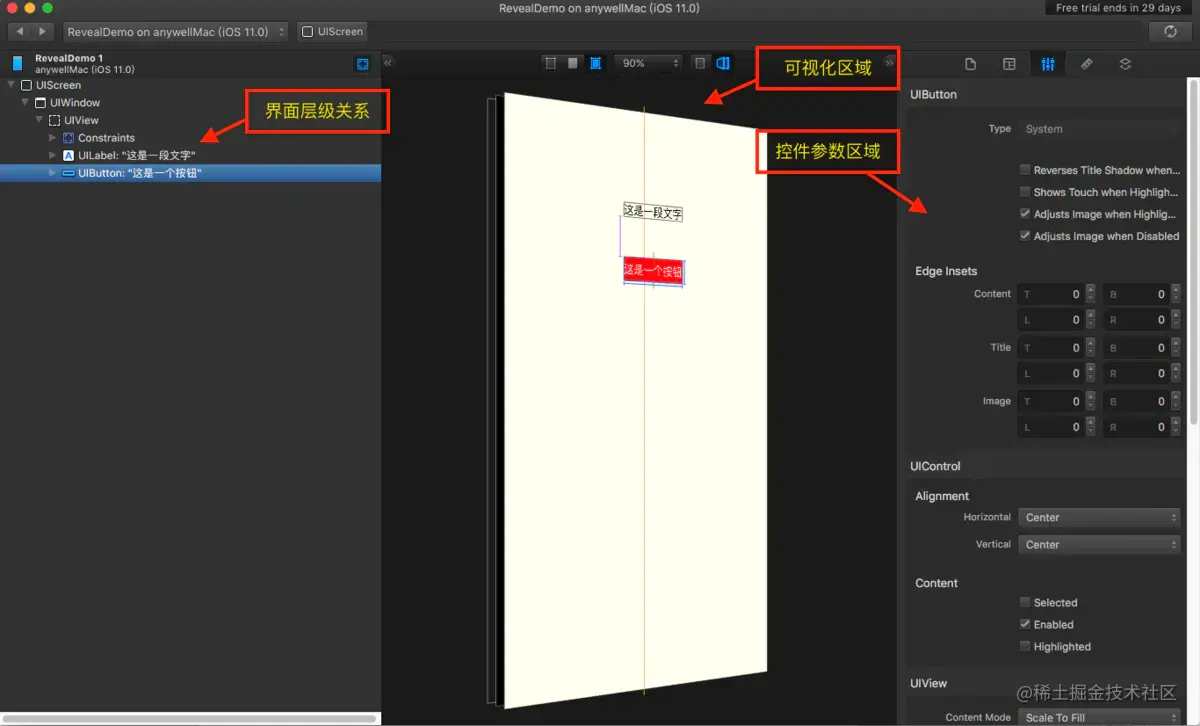Click the inspector vertical scrollbar
This screenshot has height=726, width=1200.
(1194, 250)
